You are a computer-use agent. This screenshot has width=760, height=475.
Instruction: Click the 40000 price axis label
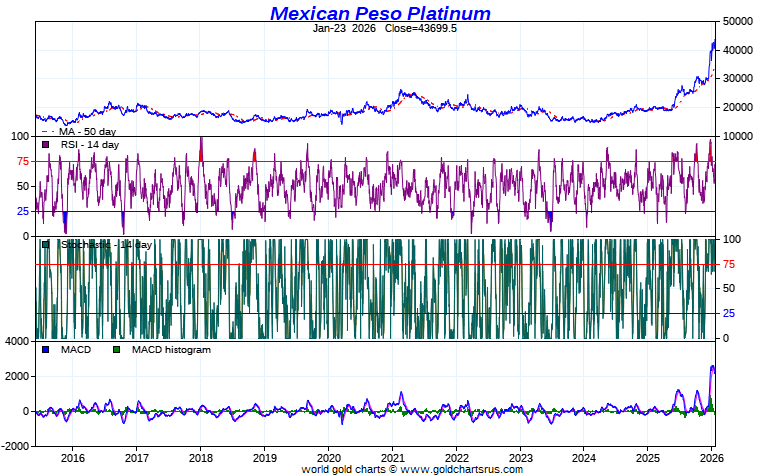[x=737, y=50]
